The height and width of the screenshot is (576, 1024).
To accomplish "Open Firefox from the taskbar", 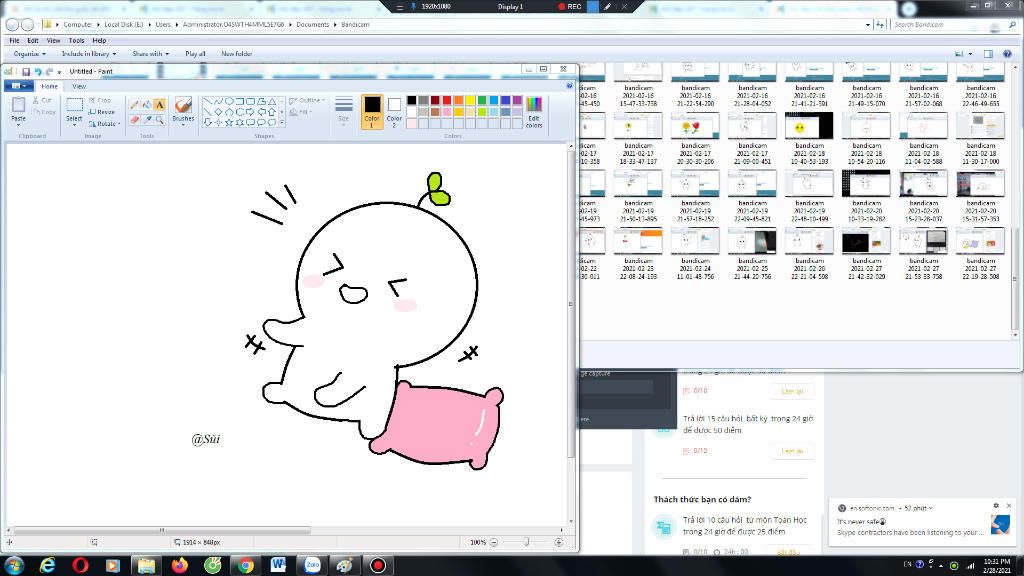I will click(180, 565).
